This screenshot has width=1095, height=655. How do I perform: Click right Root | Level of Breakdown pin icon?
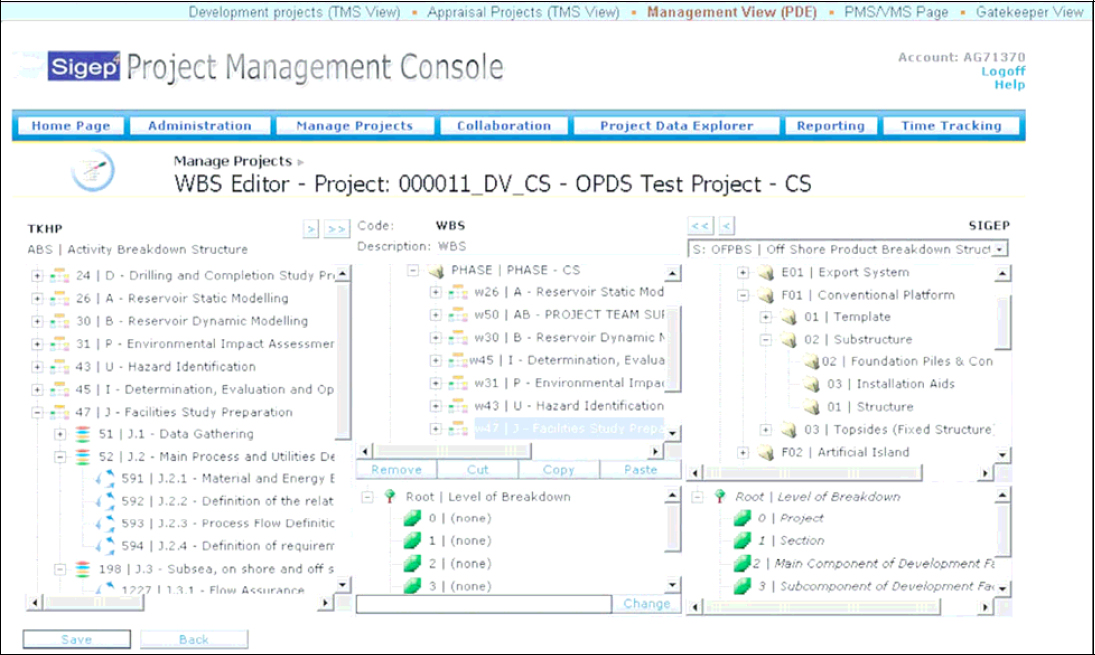pos(720,496)
